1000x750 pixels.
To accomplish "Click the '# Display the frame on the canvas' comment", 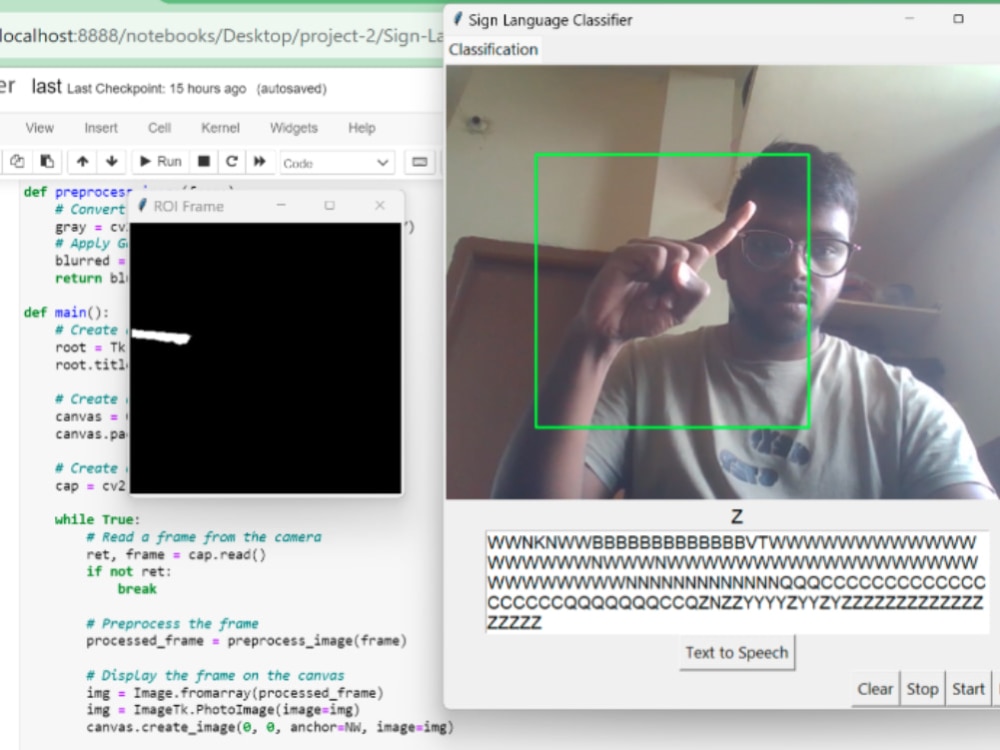I will coord(215,675).
